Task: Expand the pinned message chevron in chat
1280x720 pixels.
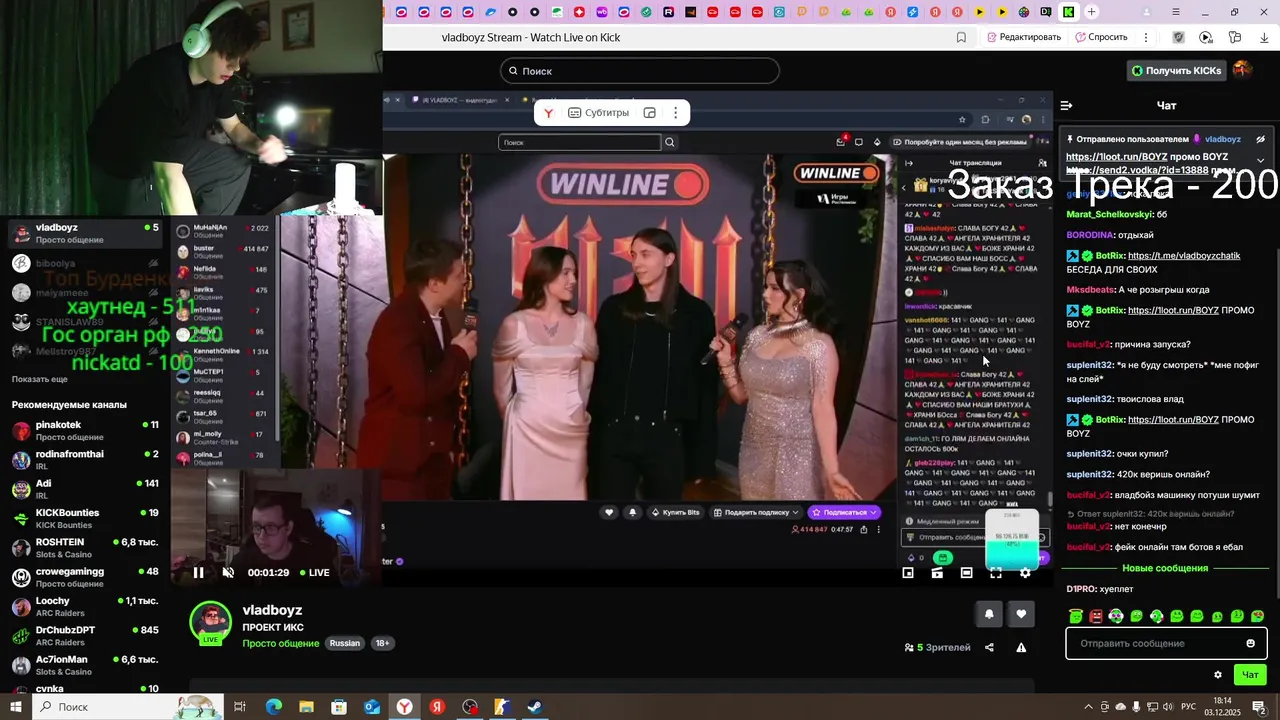Action: pyautogui.click(x=1260, y=160)
